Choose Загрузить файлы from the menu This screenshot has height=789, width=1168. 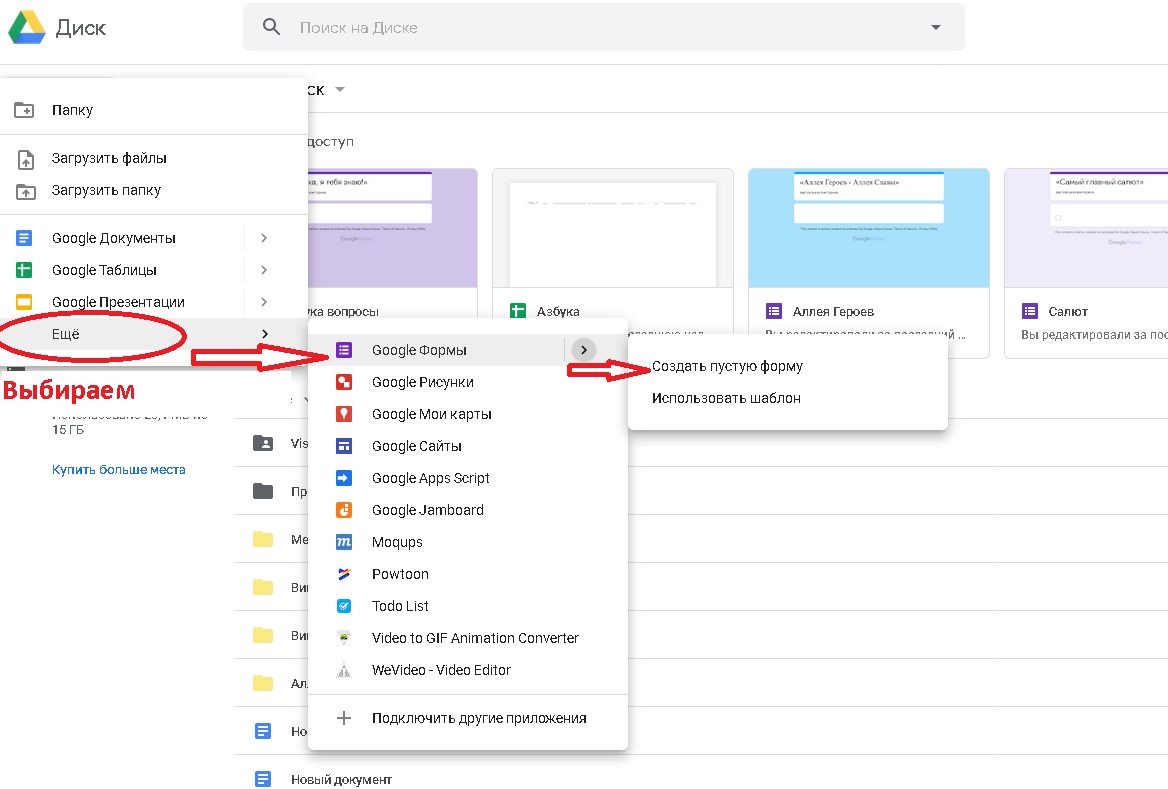153,159
